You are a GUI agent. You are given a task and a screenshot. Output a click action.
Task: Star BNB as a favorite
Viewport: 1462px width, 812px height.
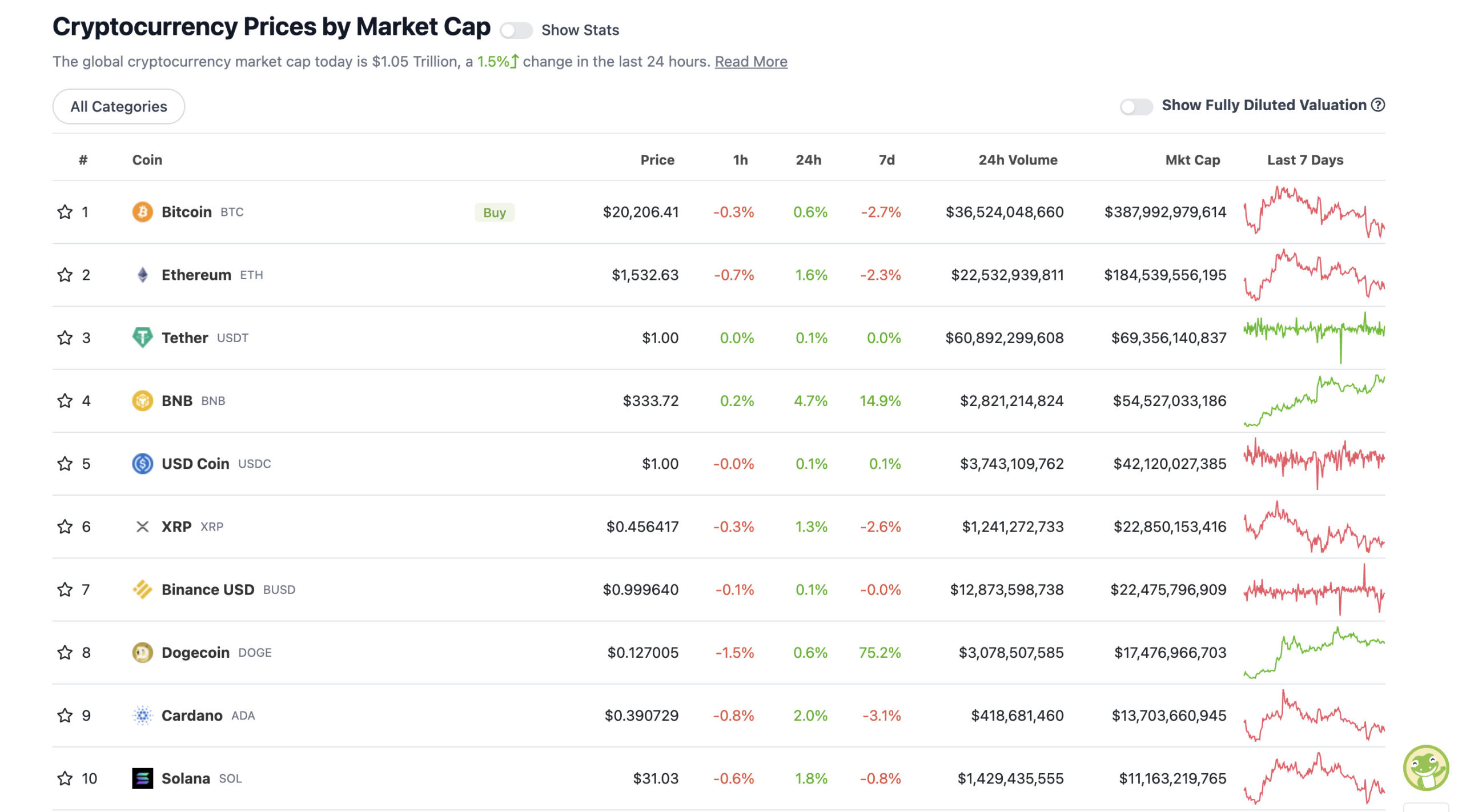[x=65, y=400]
